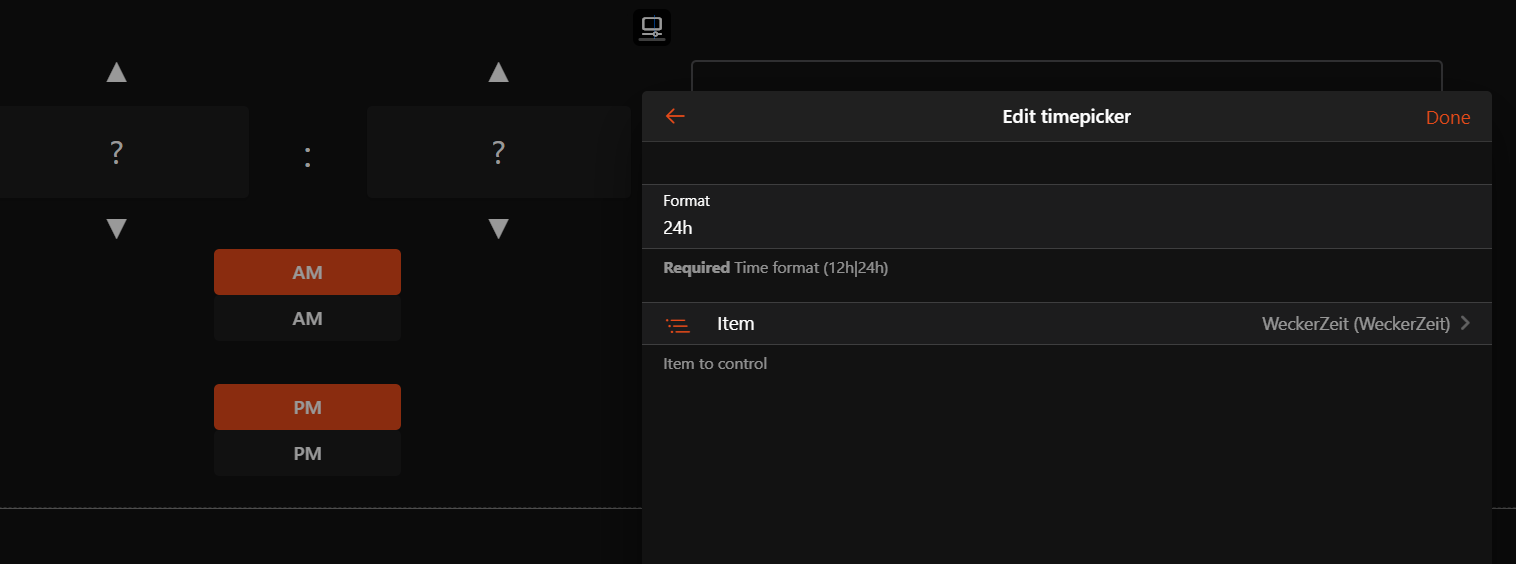Select the dark AM button

(x=307, y=319)
